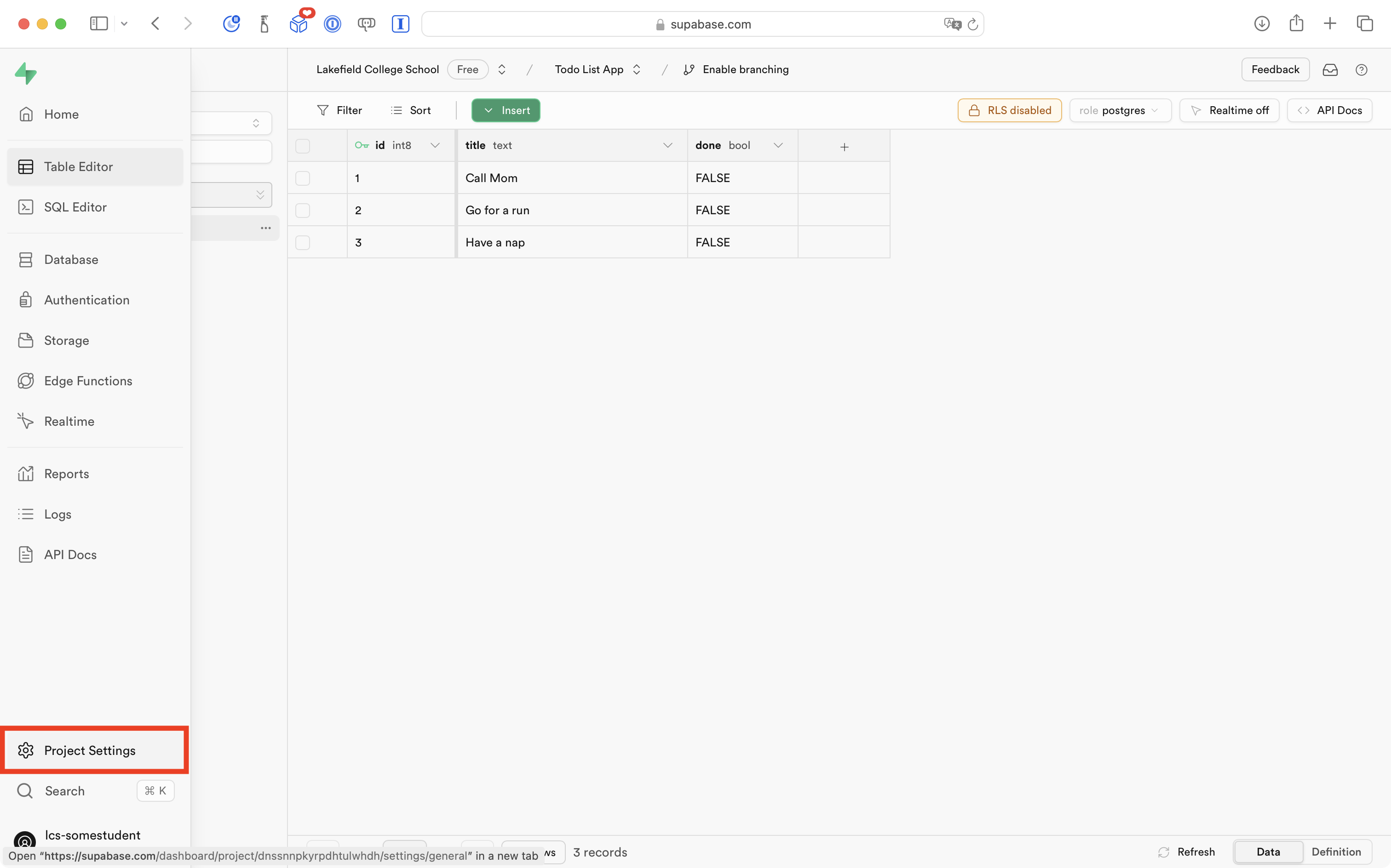Click the Supabase logo icon
The height and width of the screenshot is (868, 1391).
(x=26, y=74)
